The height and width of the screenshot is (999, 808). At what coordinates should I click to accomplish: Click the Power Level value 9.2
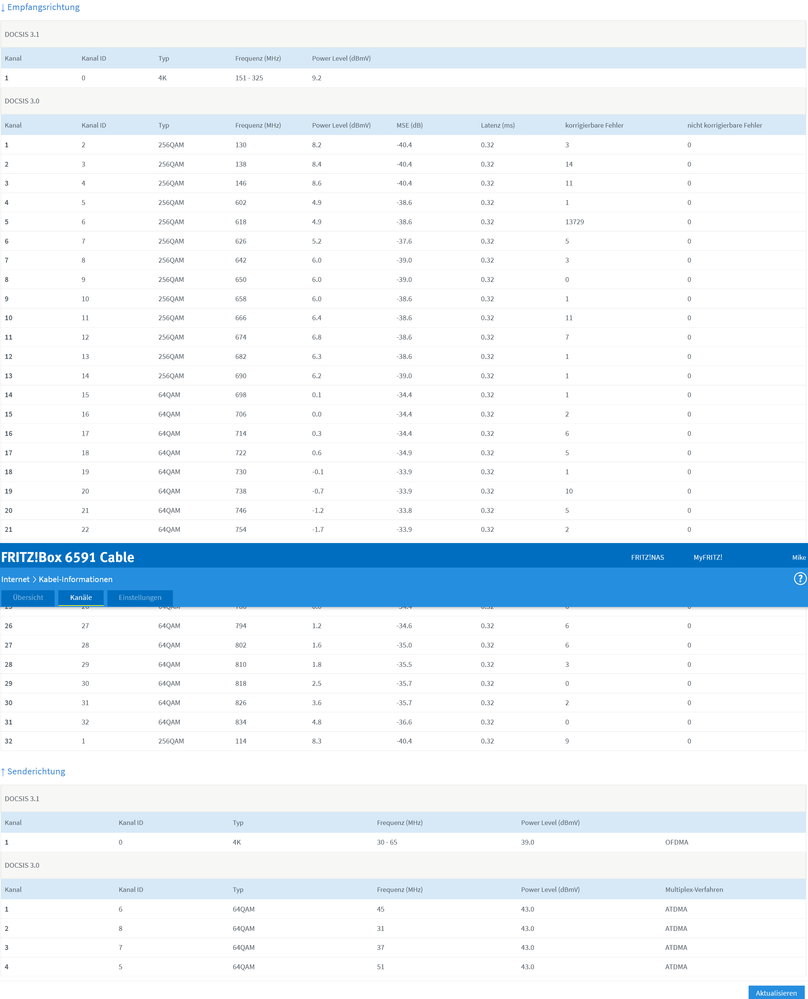coord(316,78)
